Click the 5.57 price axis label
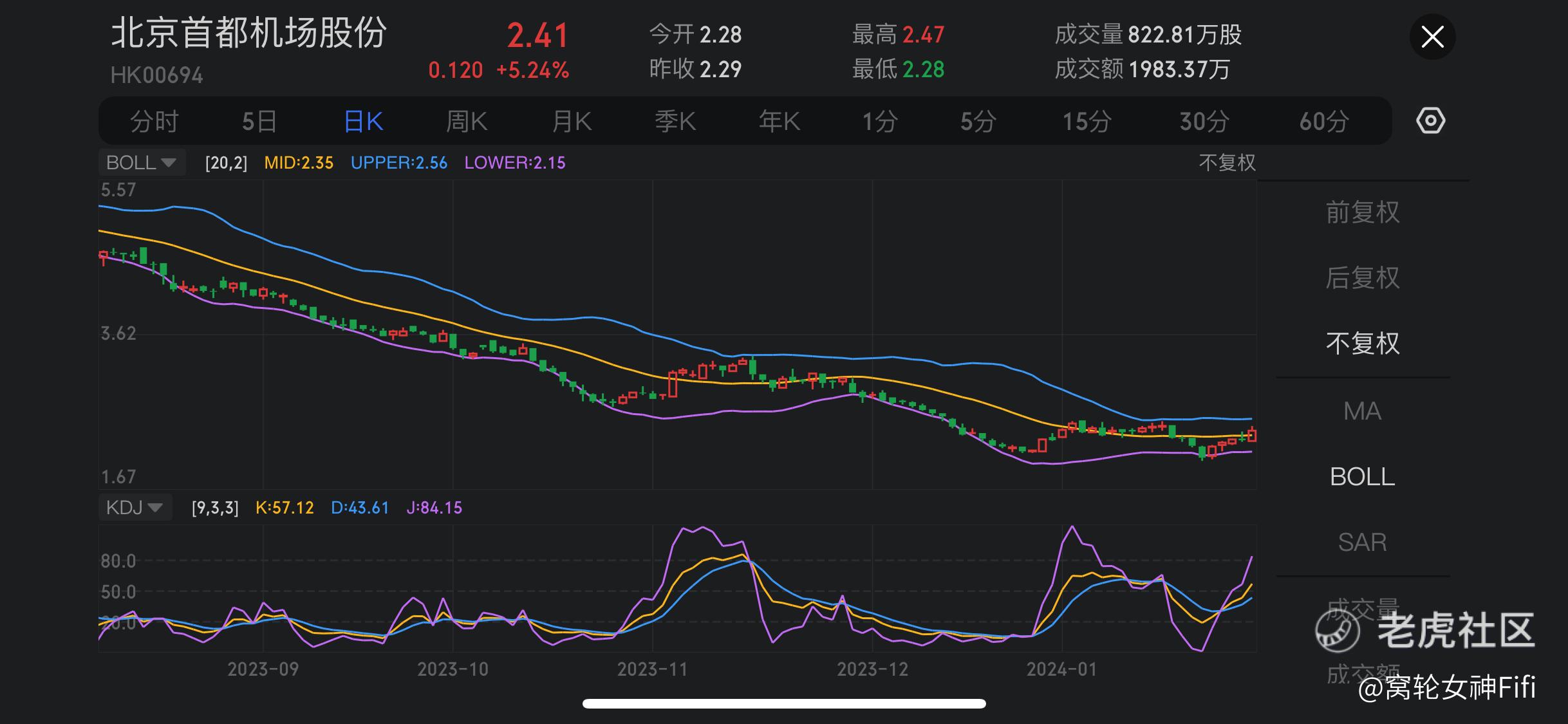1568x724 pixels. pyautogui.click(x=118, y=190)
